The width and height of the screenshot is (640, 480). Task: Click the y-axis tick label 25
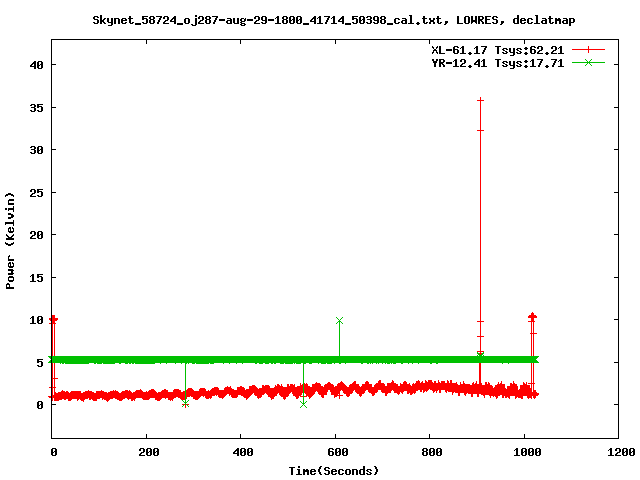tap(37, 193)
